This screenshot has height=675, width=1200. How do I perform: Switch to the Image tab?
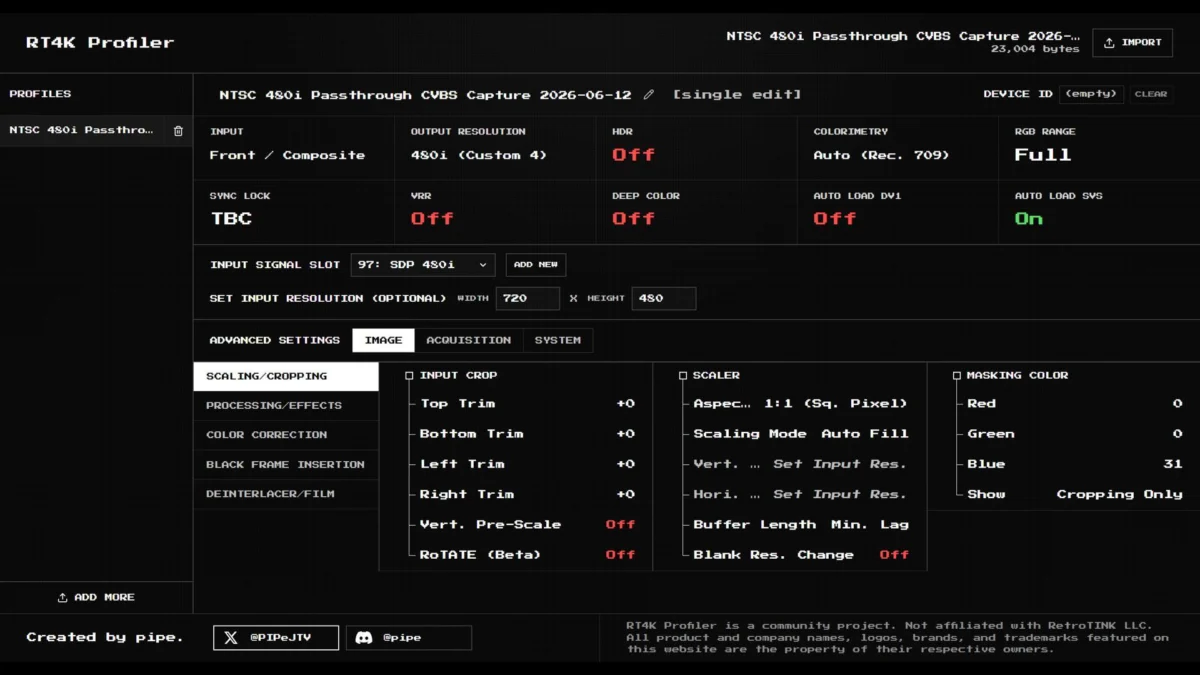pyautogui.click(x=383, y=340)
